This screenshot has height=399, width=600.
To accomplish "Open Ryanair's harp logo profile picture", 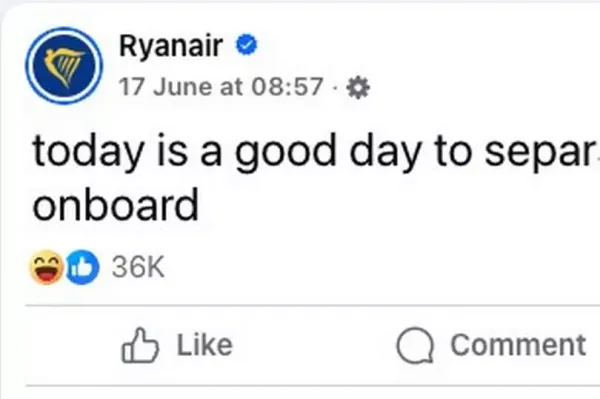I will coord(64,65).
